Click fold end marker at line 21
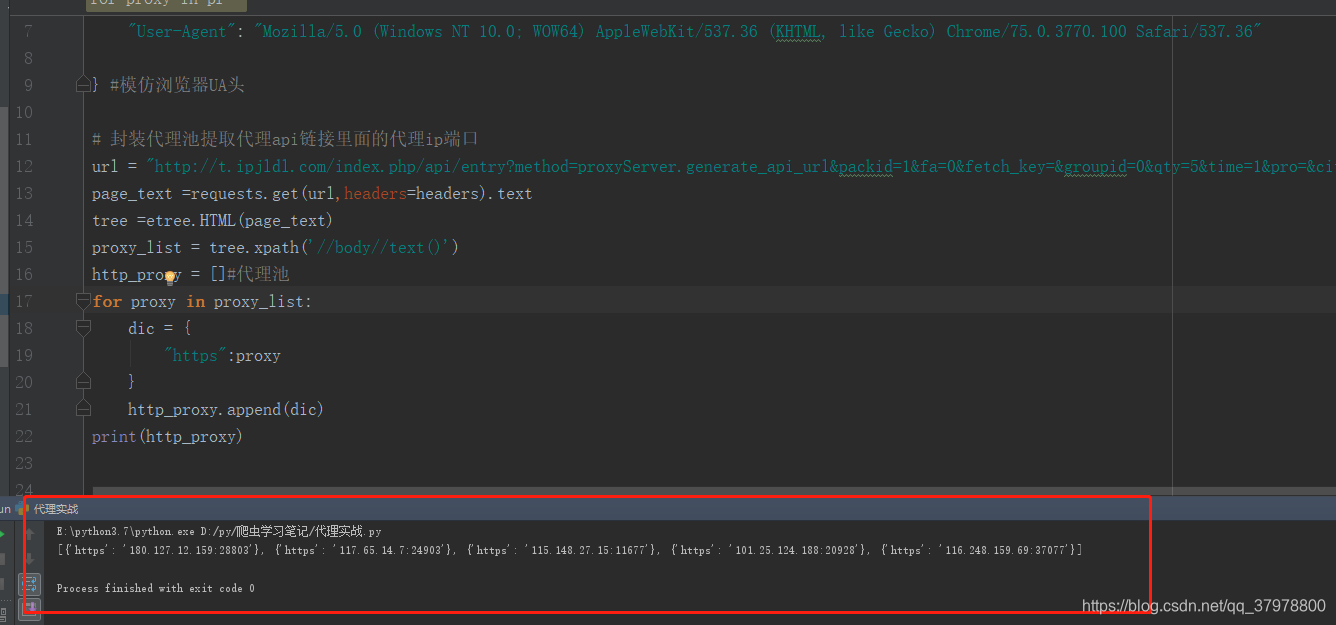The height and width of the screenshot is (625, 1336). click(83, 409)
